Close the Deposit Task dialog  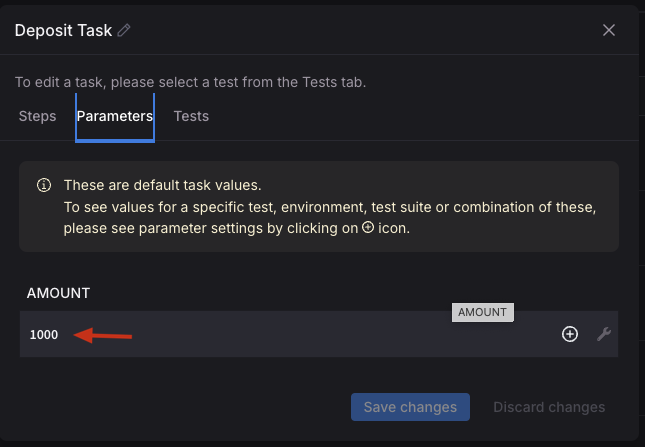(x=609, y=30)
